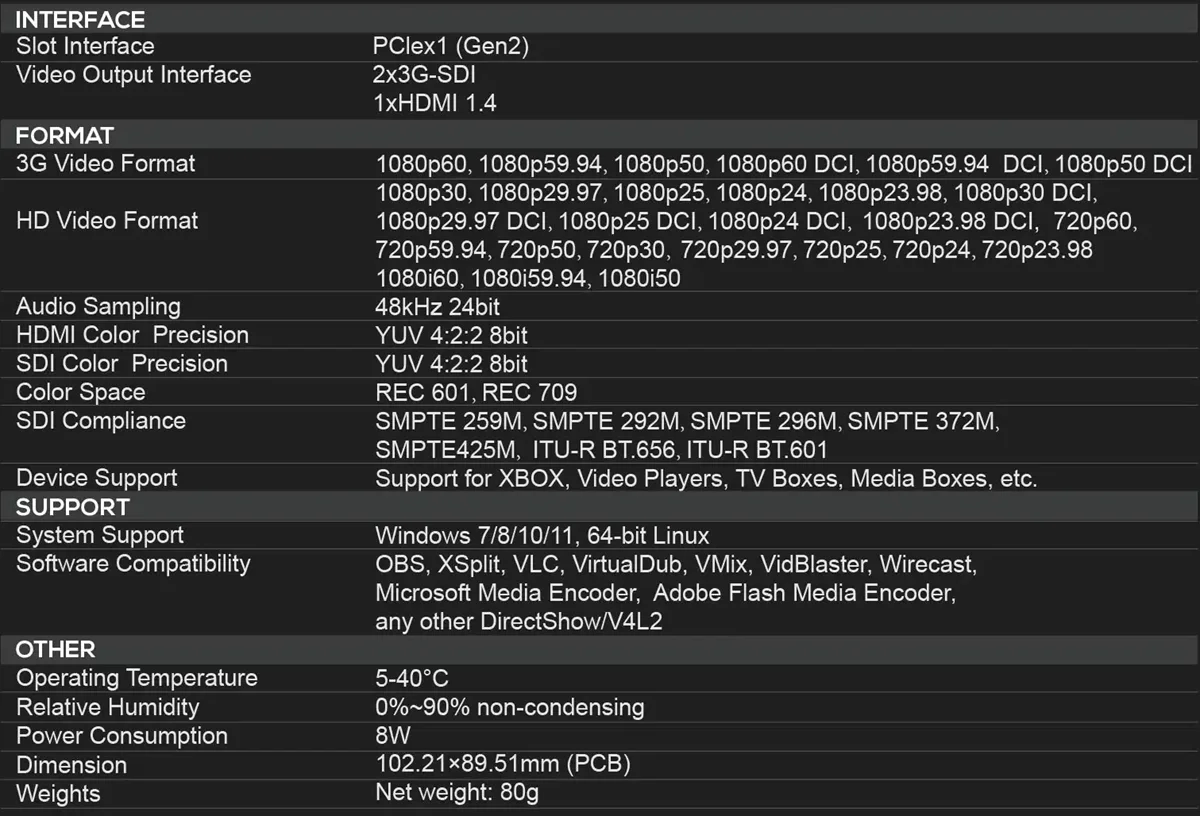Select the SDI Compliance row label
1200x816 pixels.
(x=101, y=421)
